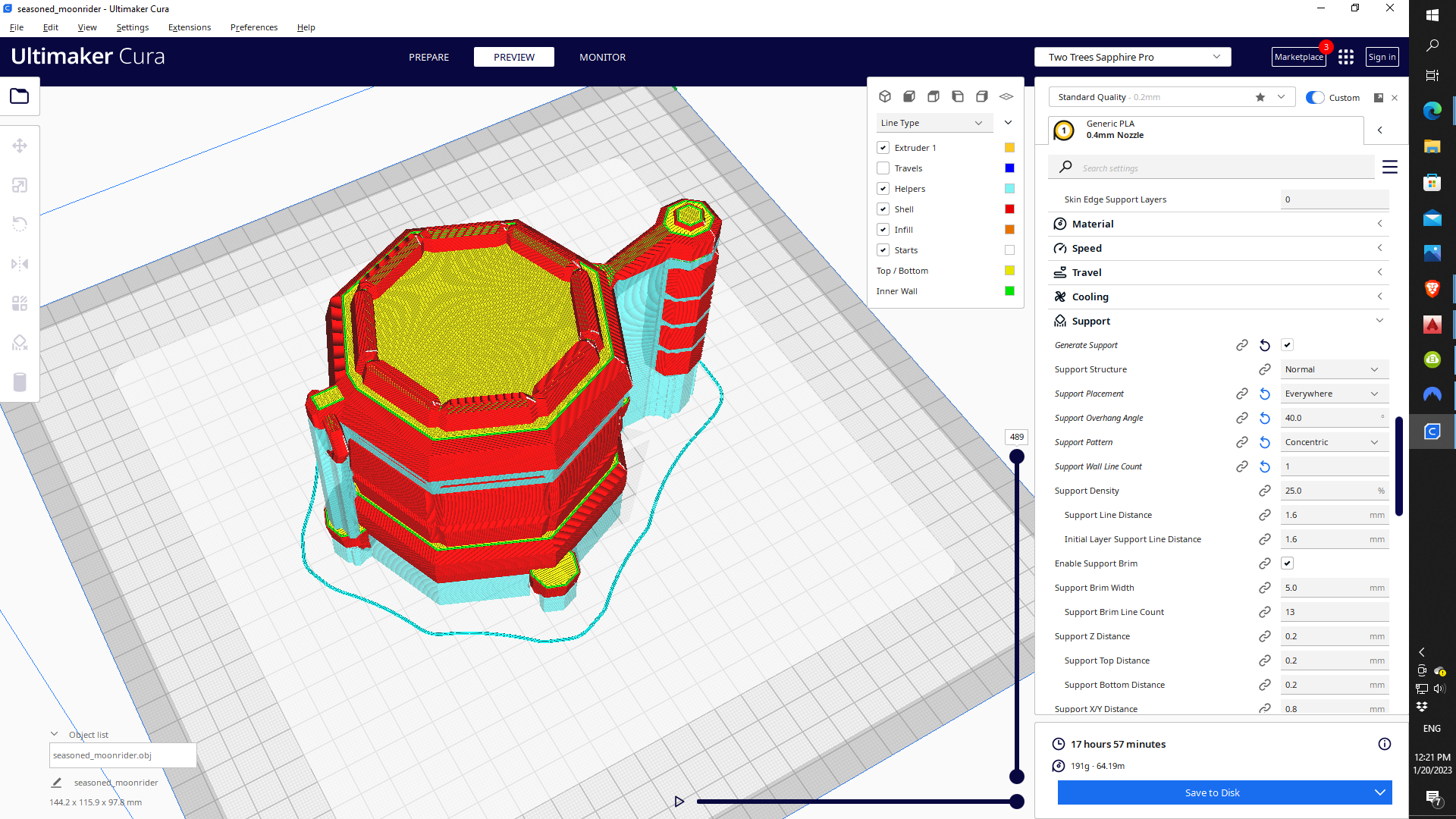
Task: Enable the Travels line type checkbox
Action: click(883, 168)
